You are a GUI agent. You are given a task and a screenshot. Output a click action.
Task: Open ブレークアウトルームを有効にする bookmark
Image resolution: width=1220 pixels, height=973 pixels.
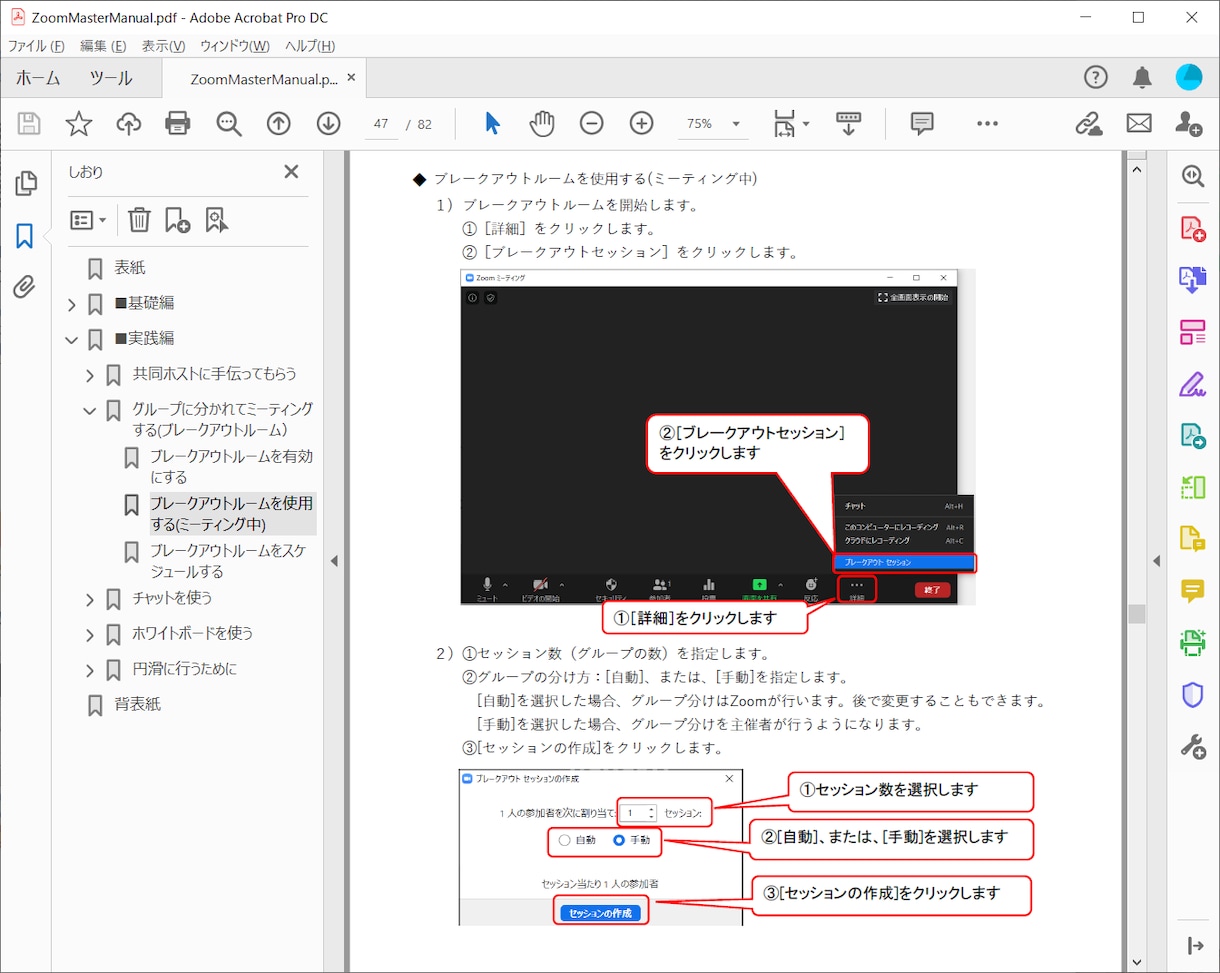[231, 466]
